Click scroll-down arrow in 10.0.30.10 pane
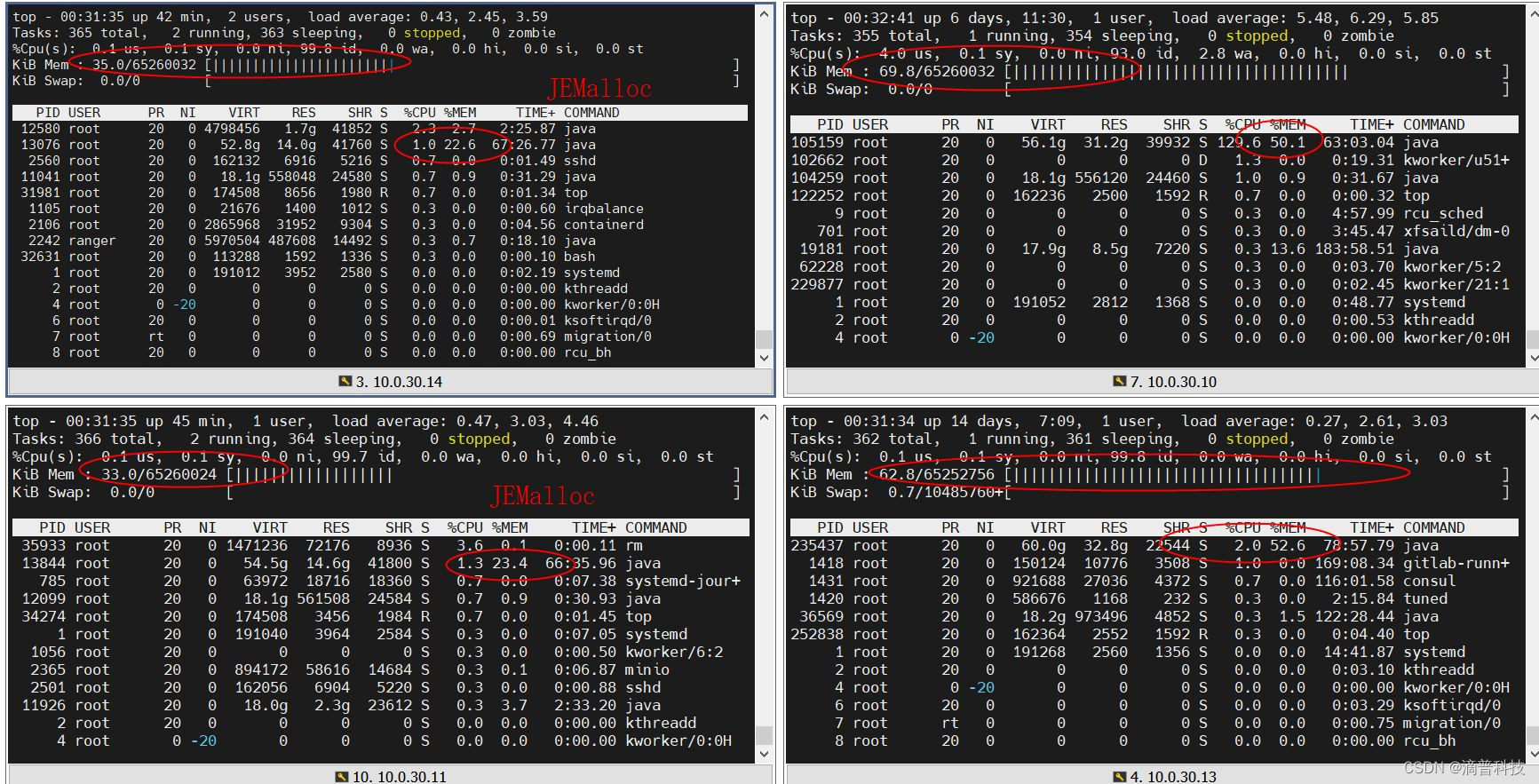The height and width of the screenshot is (784, 1539). 1532,358
